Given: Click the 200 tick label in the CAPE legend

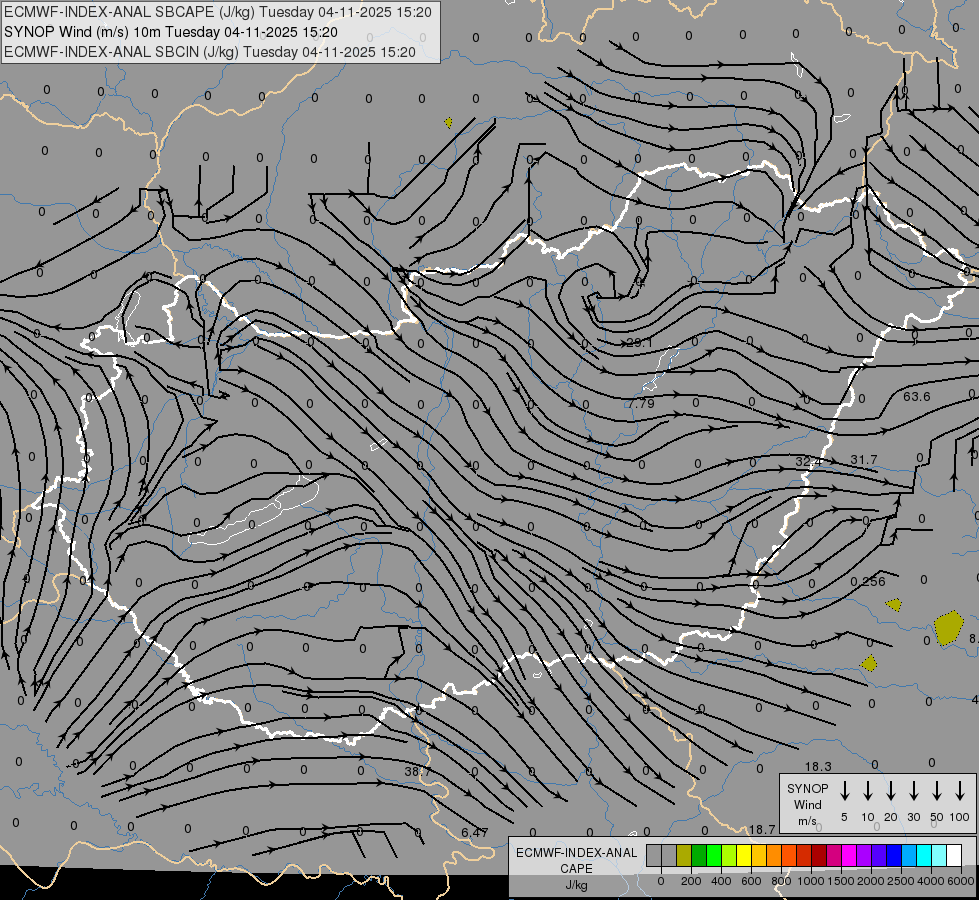Looking at the screenshot, I should [691, 881].
